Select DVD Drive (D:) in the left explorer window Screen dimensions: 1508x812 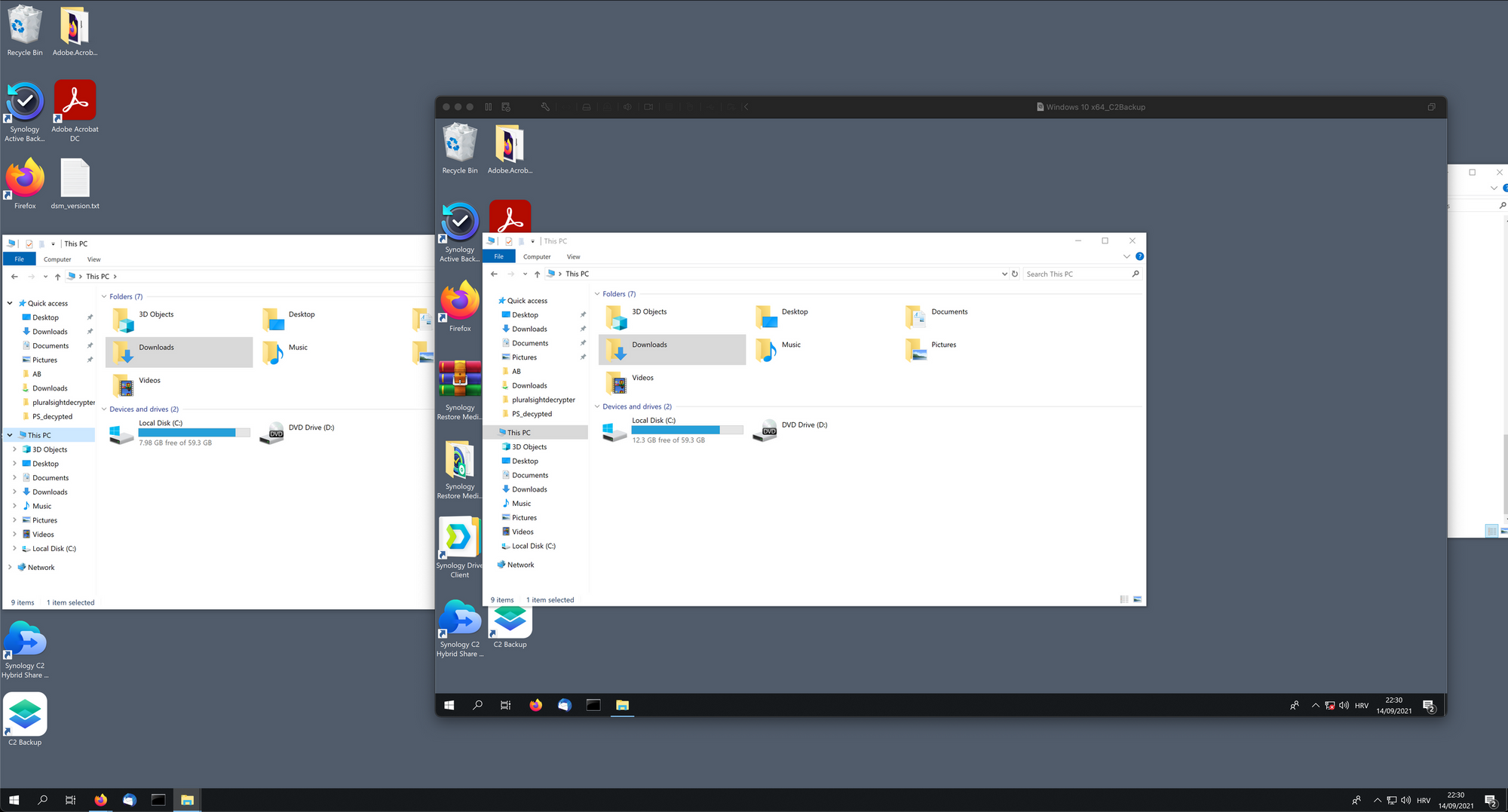pos(299,432)
